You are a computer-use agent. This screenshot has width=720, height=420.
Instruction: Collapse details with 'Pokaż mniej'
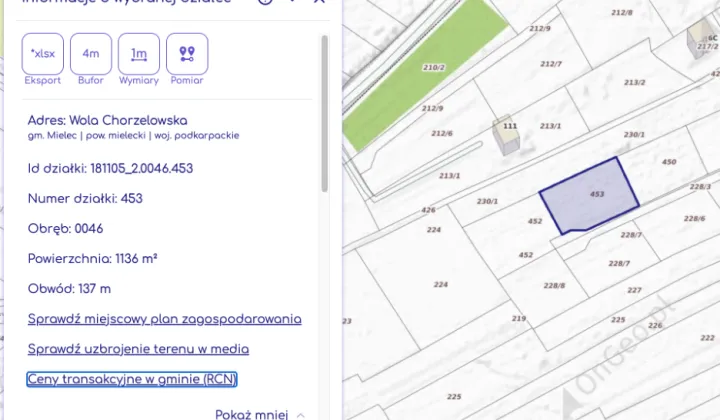(x=260, y=414)
